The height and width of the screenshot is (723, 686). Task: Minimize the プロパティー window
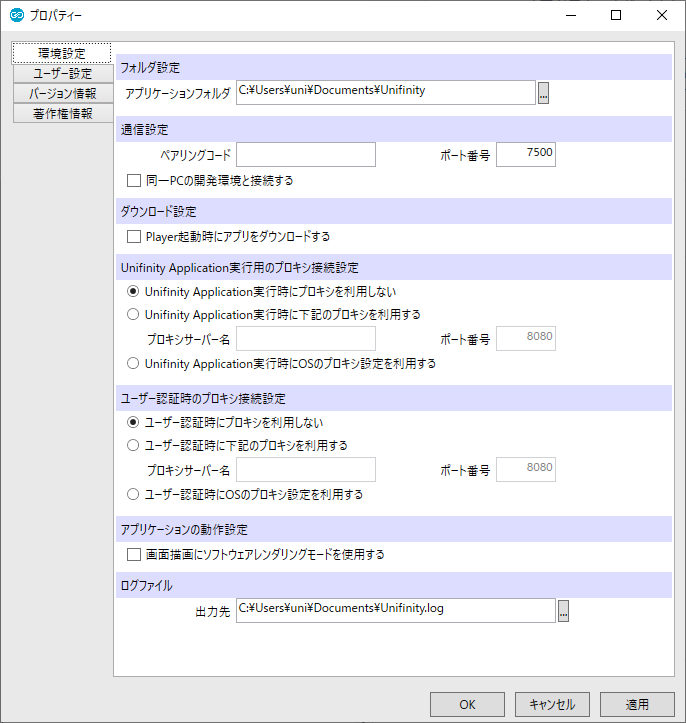tap(571, 15)
